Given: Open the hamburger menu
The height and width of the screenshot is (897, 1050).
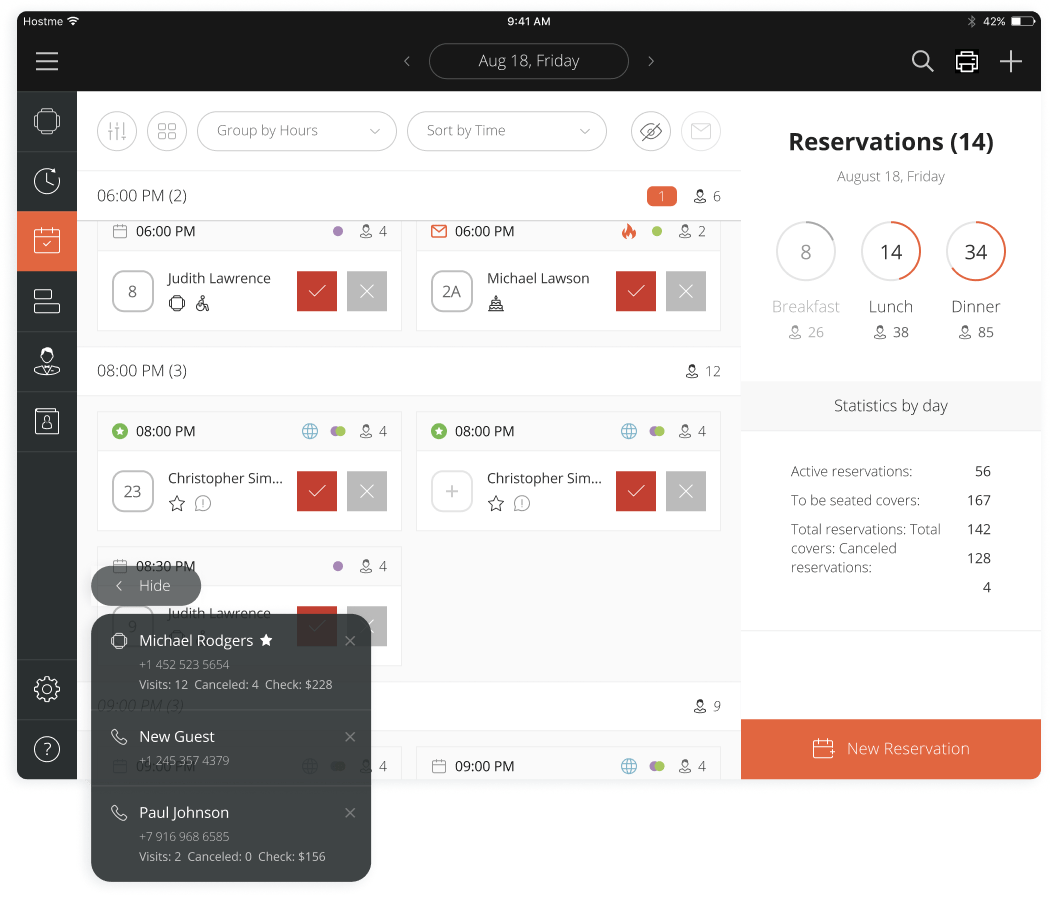Looking at the screenshot, I should point(47,61).
